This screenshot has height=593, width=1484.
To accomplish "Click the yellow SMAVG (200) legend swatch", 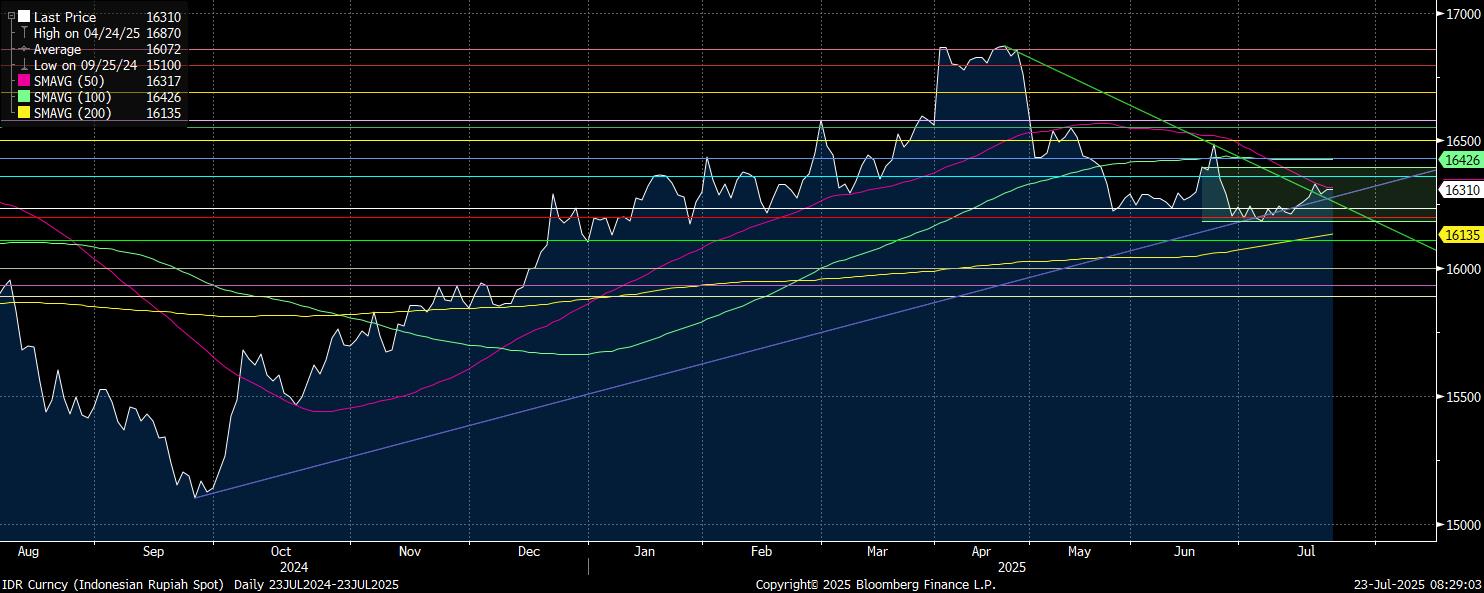I will pos(24,113).
